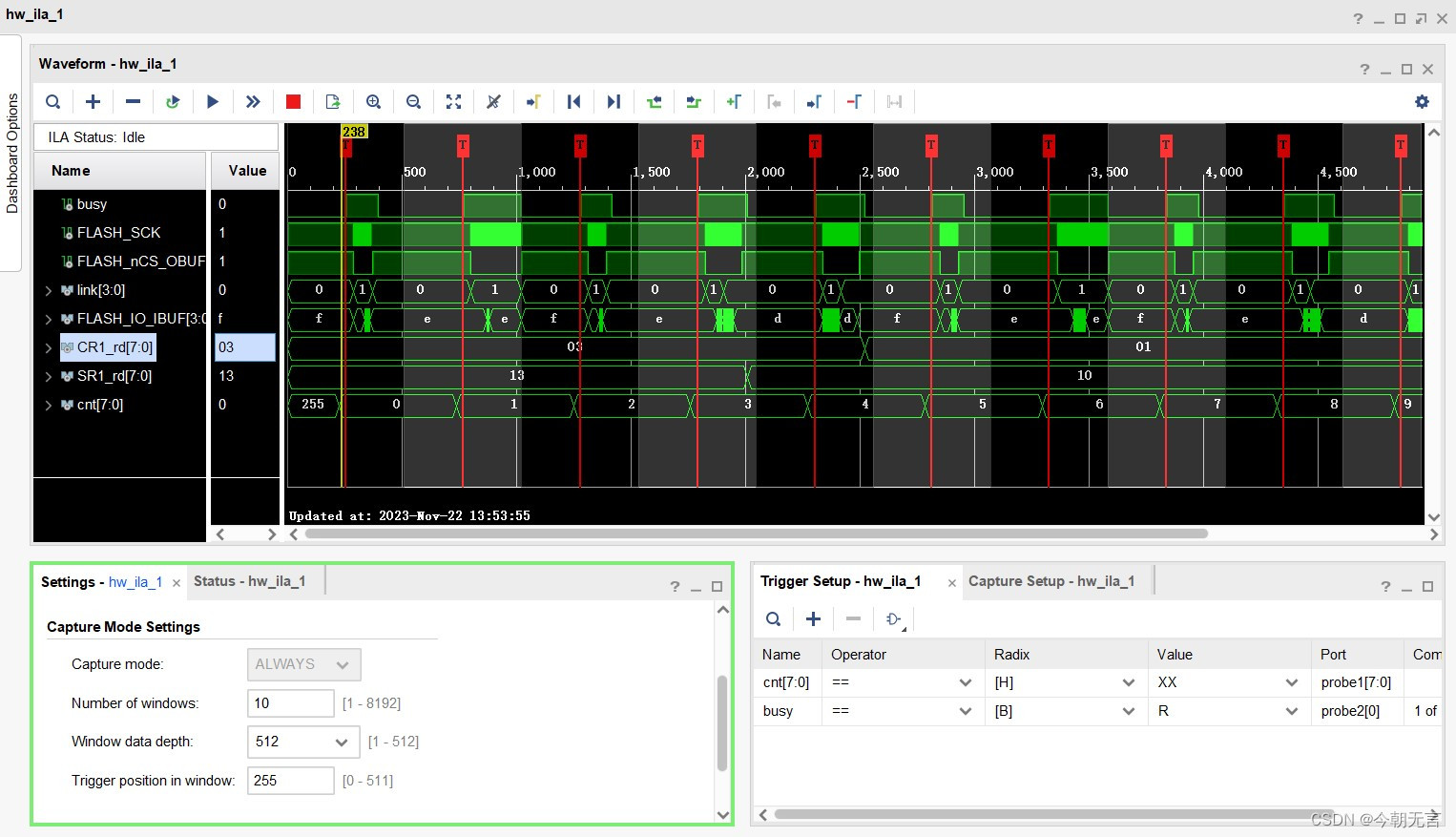Open operator dropdown for cnt[7:0]
This screenshot has width=1456, height=837.
click(966, 682)
